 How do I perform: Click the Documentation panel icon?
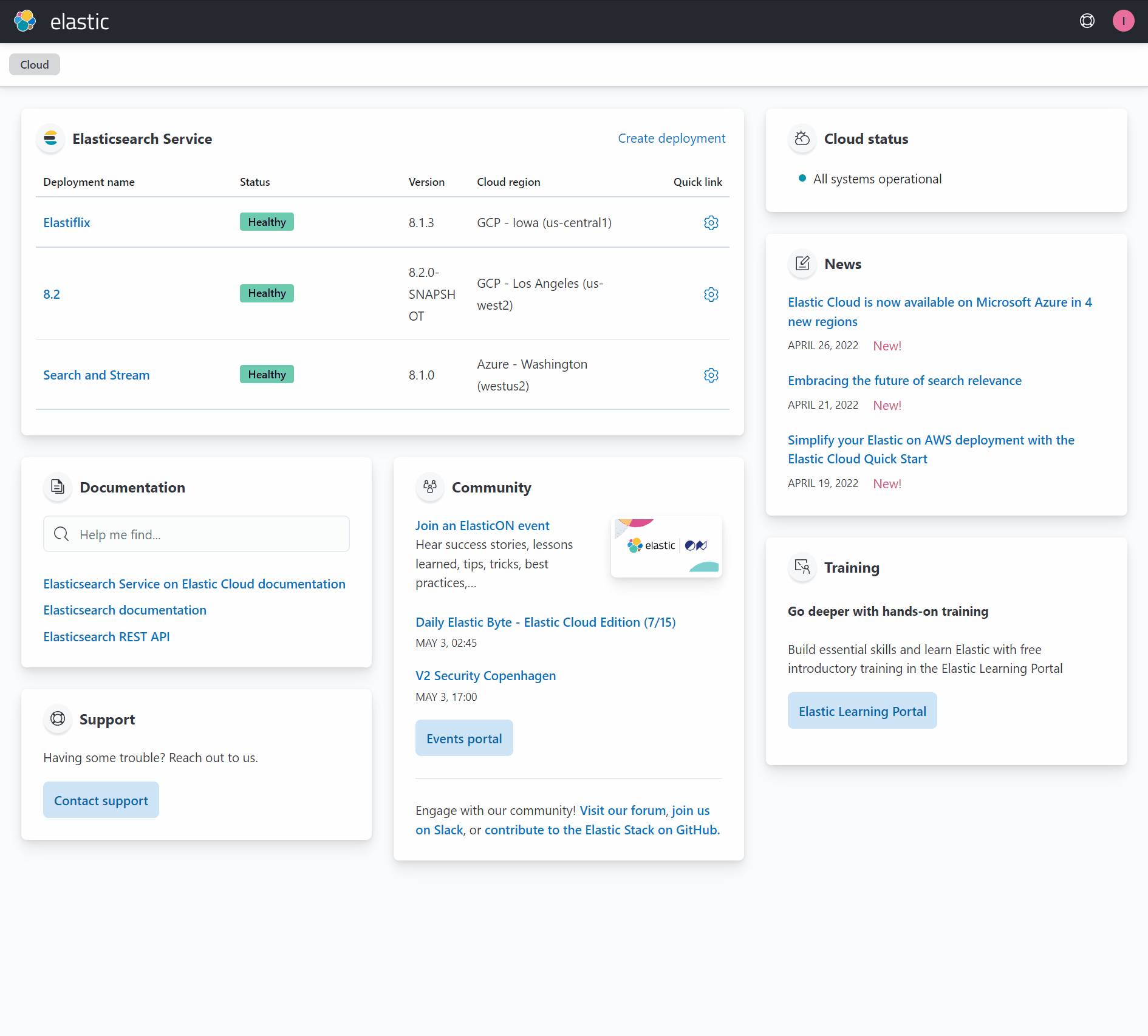[58, 487]
